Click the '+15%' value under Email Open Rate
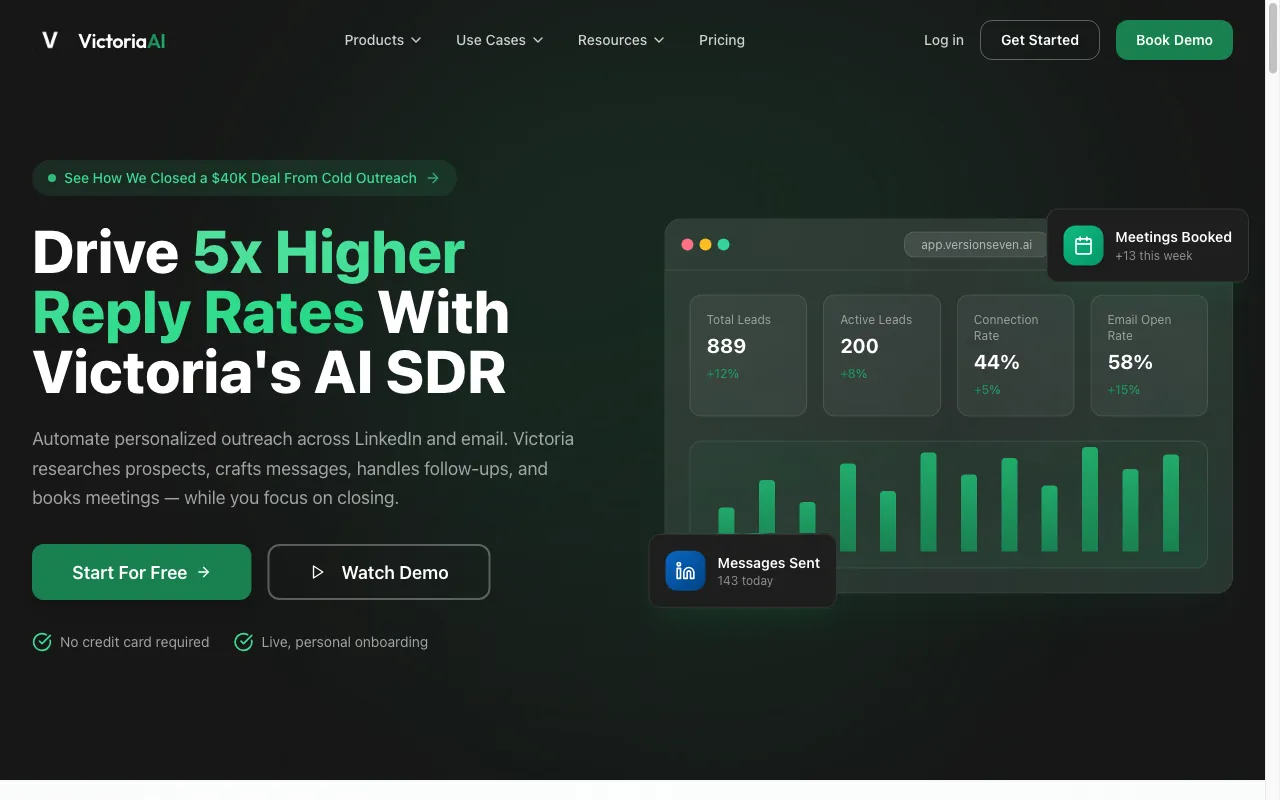Screen dimensions: 1280x800 (1124, 390)
